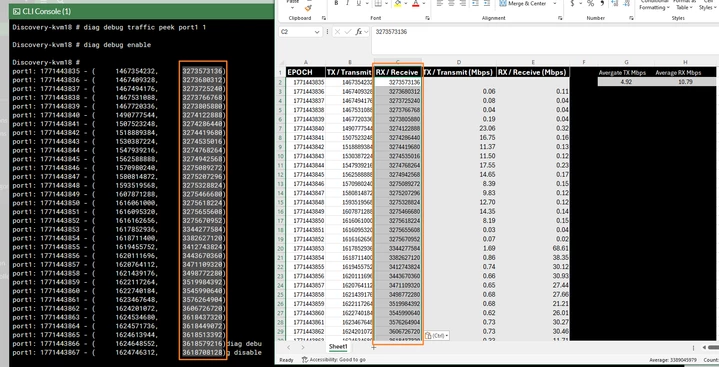Confirm formula entry with checkmark icon
719x367 pixels.
[x=348, y=32]
